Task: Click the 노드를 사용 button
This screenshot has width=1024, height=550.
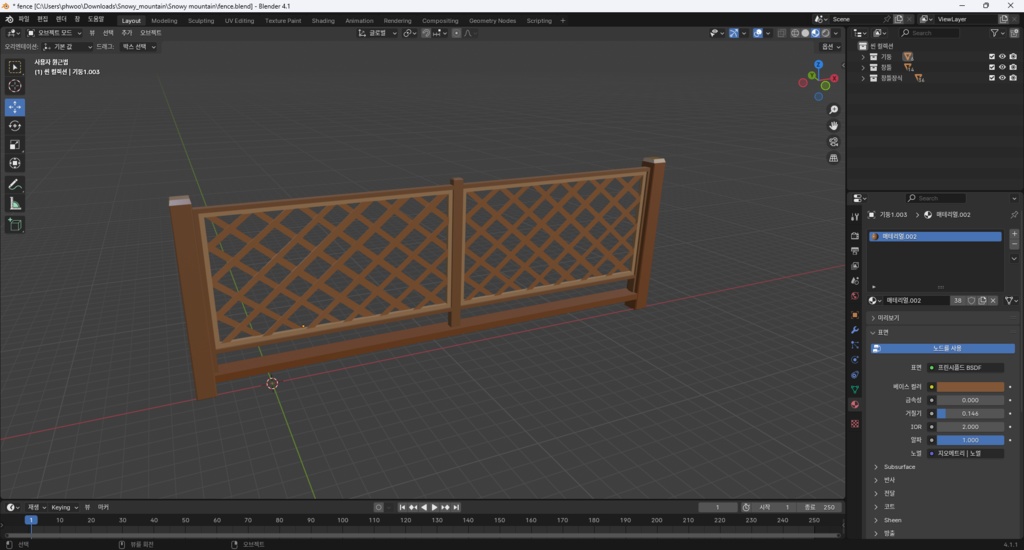Action: click(943, 348)
